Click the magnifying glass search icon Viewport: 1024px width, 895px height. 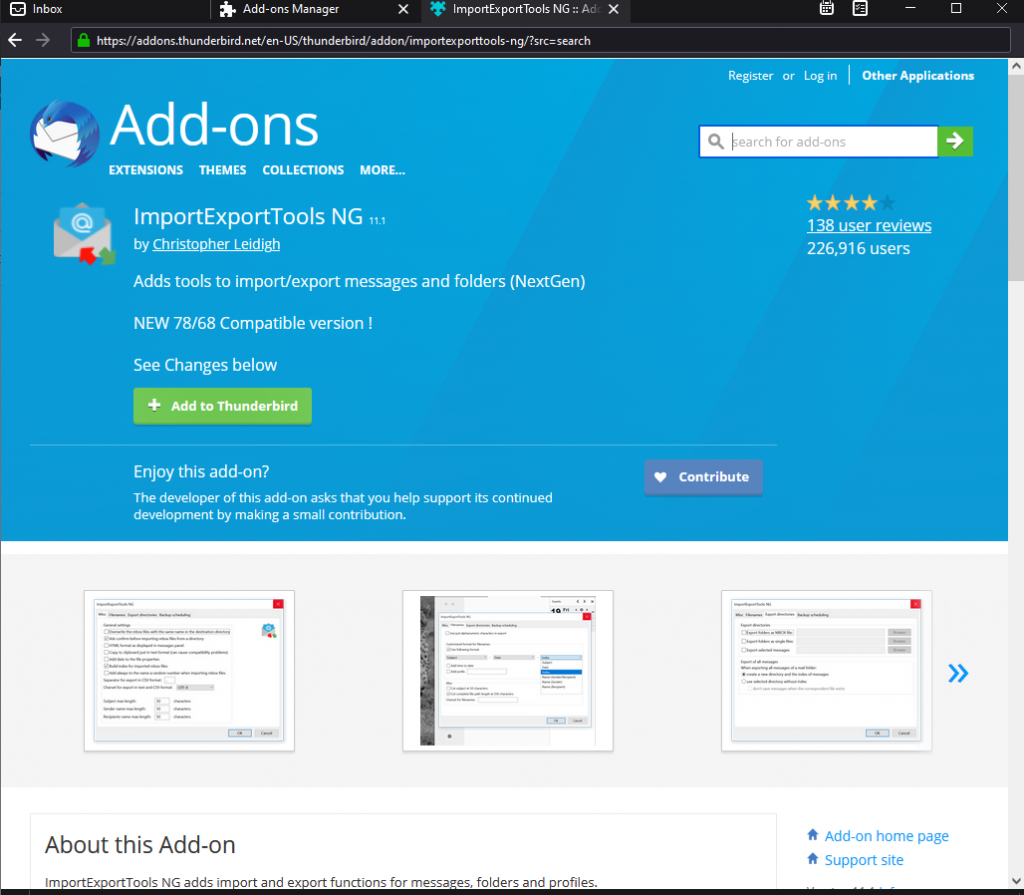[x=716, y=142]
